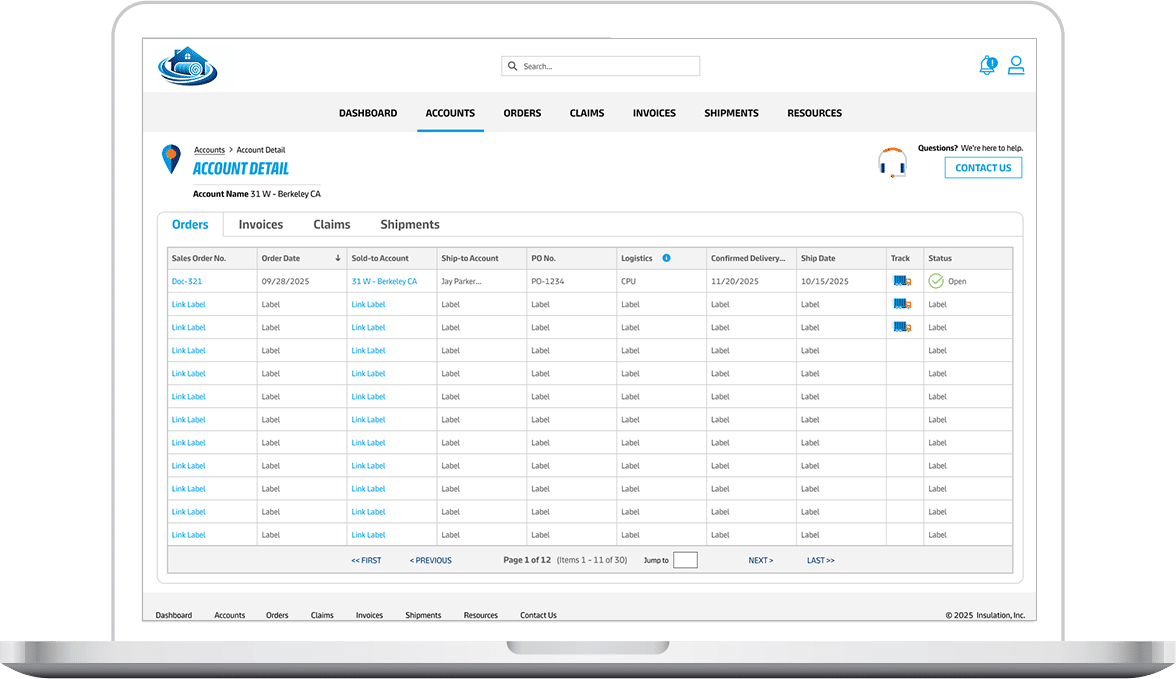Go to the NEXT page of results
The width and height of the screenshot is (1176, 679).
[x=760, y=560]
